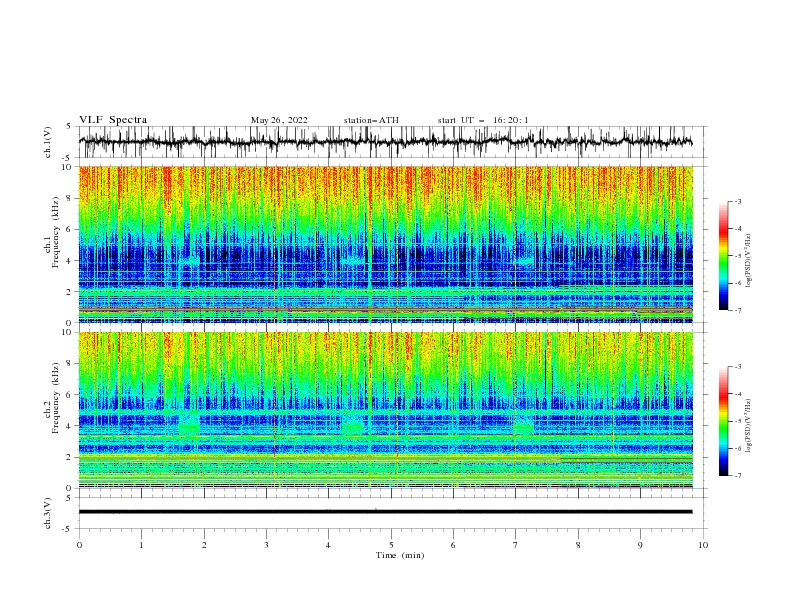Click the "2" kHz tick of ch.2 spectrogram
The width and height of the screenshot is (792, 612).
point(69,457)
